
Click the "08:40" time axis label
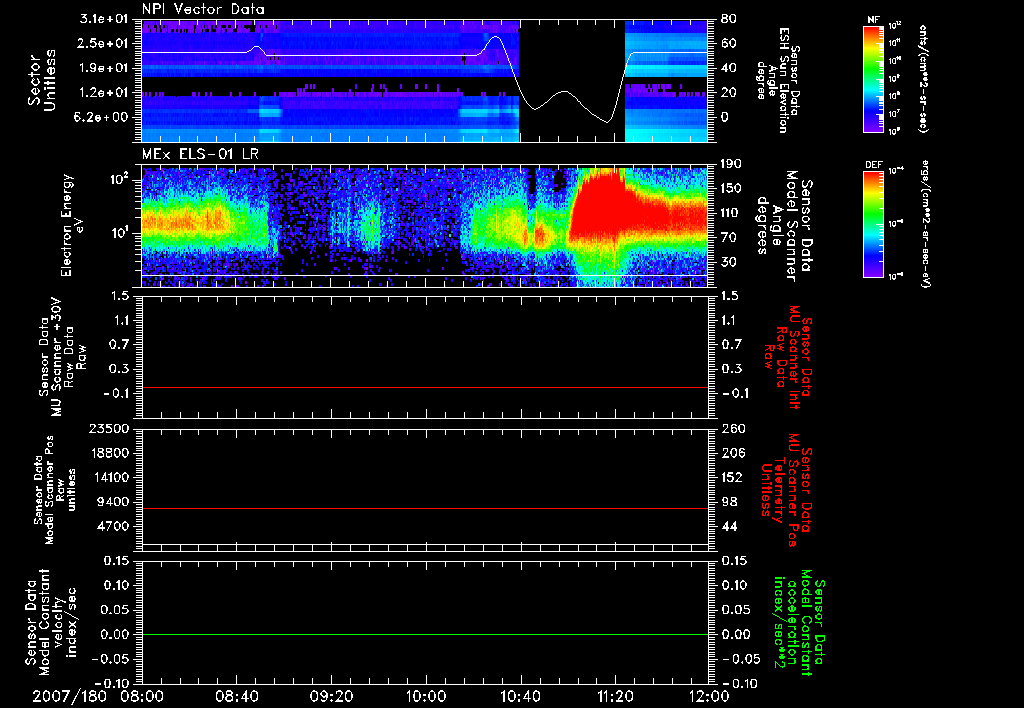[x=236, y=696]
